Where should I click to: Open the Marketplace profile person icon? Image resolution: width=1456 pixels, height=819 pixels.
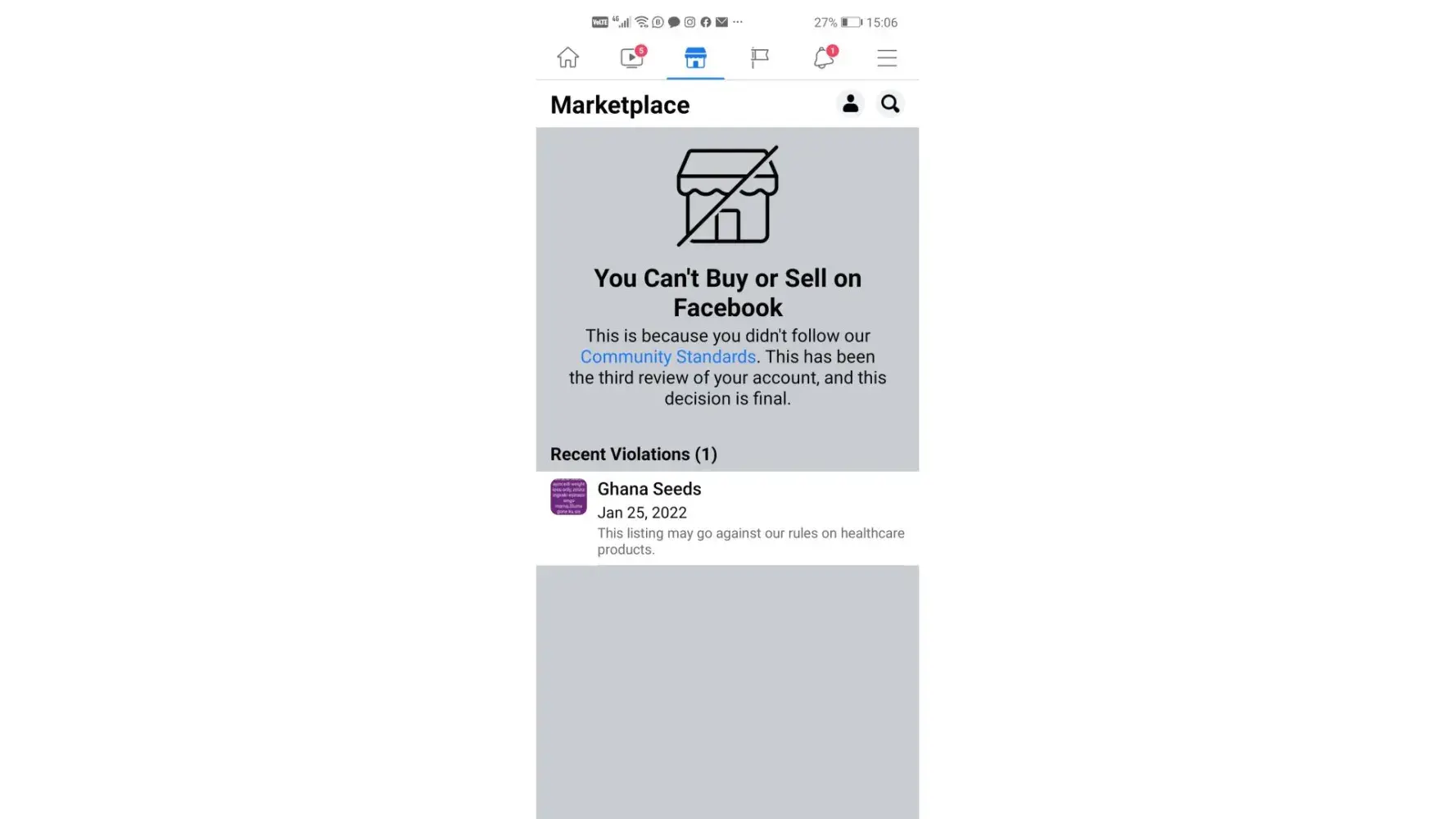tap(850, 104)
